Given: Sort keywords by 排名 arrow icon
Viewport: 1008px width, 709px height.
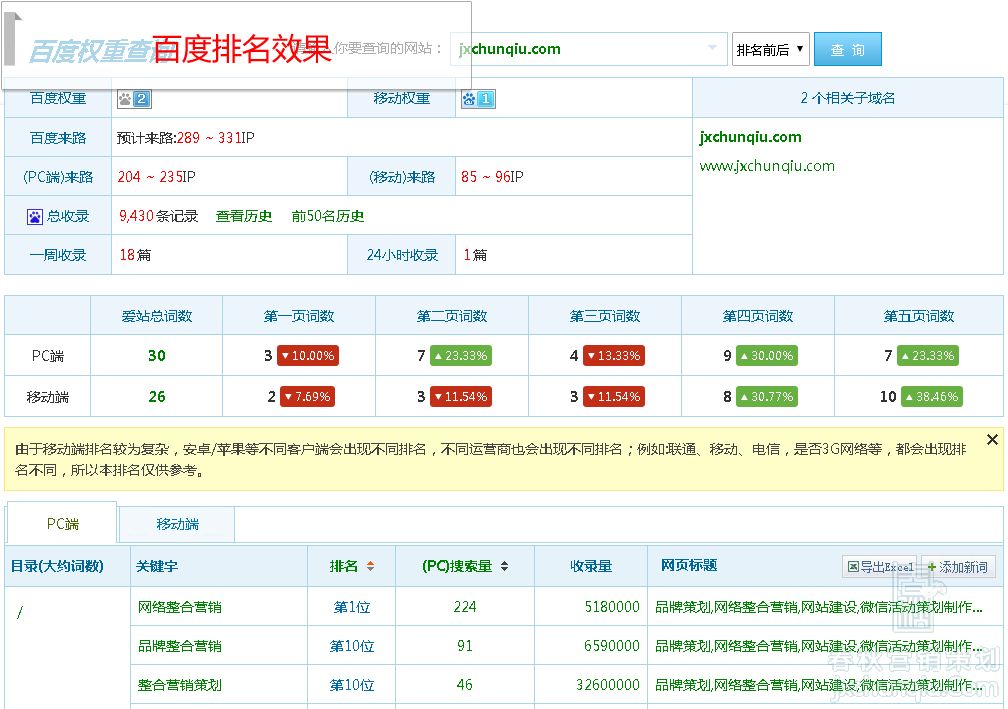Looking at the screenshot, I should point(370,566).
